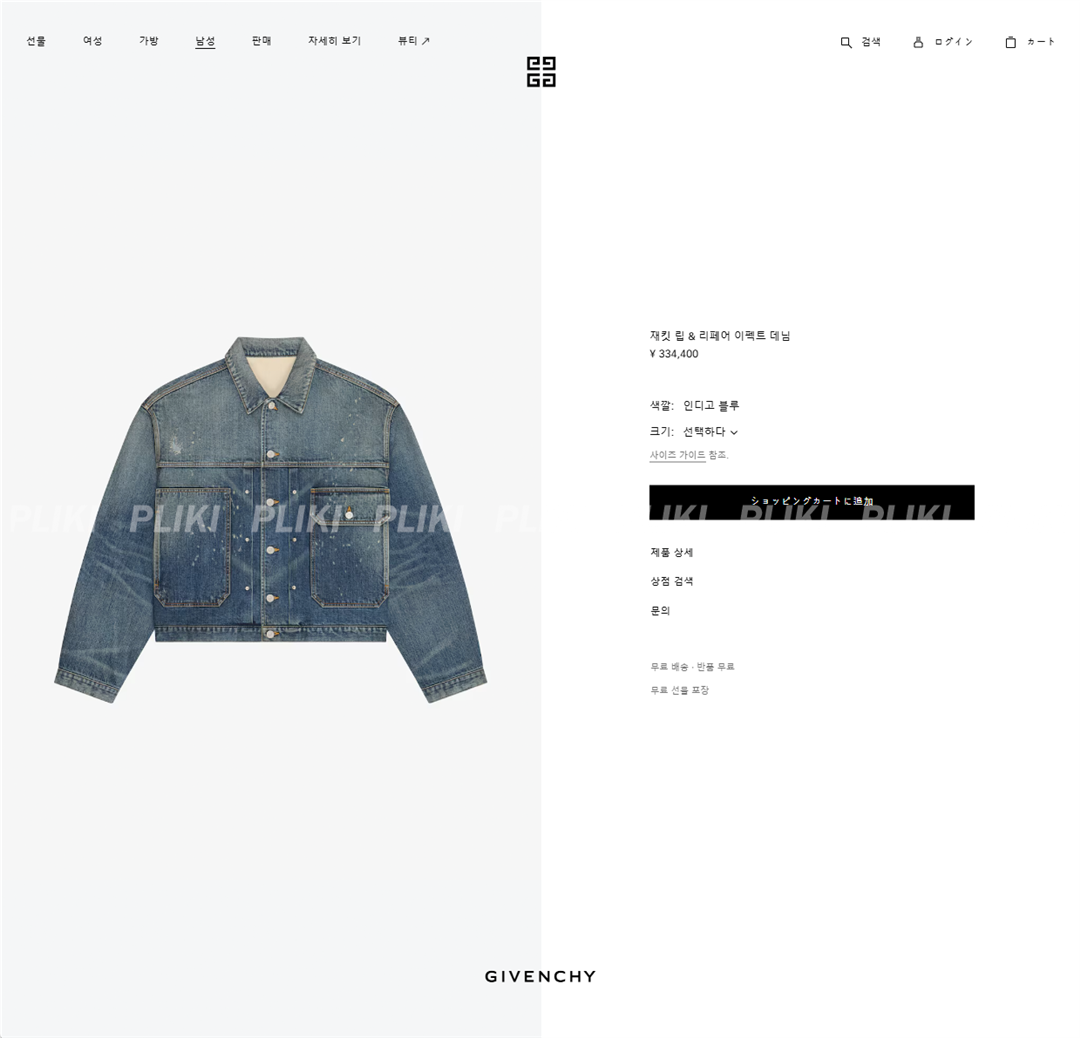This screenshot has height=1038, width=1080.
Task: Open the 사이즈 가이드 link
Action: pos(677,455)
